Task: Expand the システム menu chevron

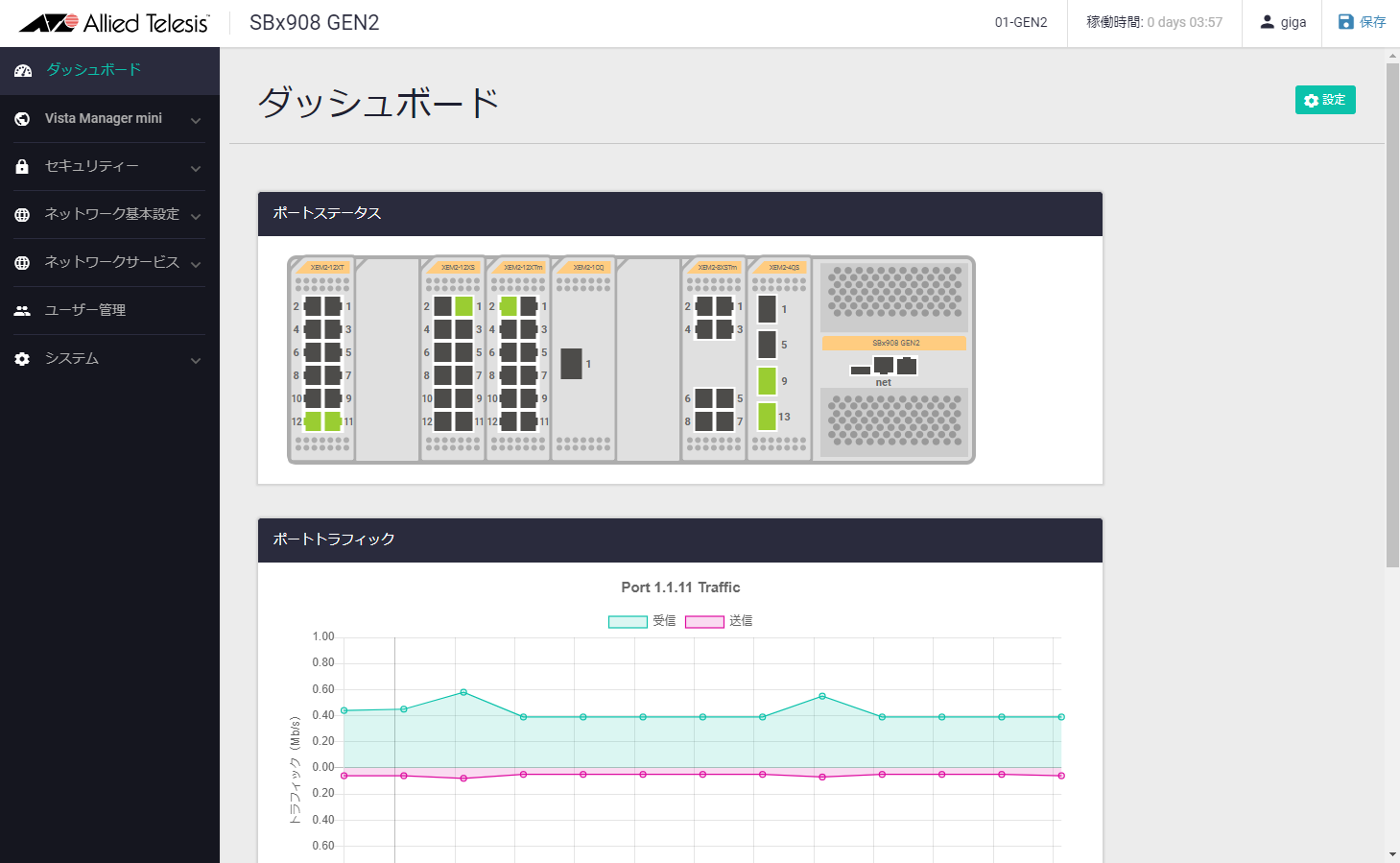Action: click(x=196, y=360)
